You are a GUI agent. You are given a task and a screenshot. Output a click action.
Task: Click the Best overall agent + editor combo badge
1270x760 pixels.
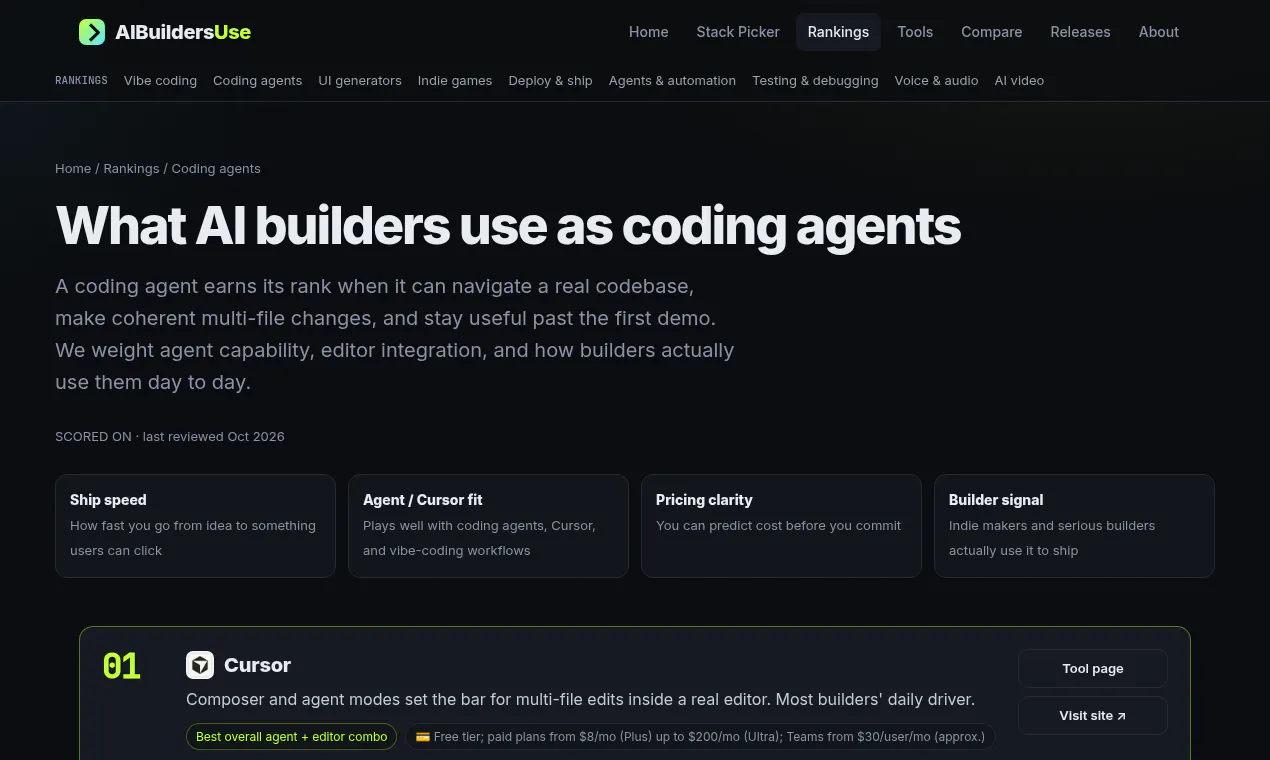tap(291, 737)
